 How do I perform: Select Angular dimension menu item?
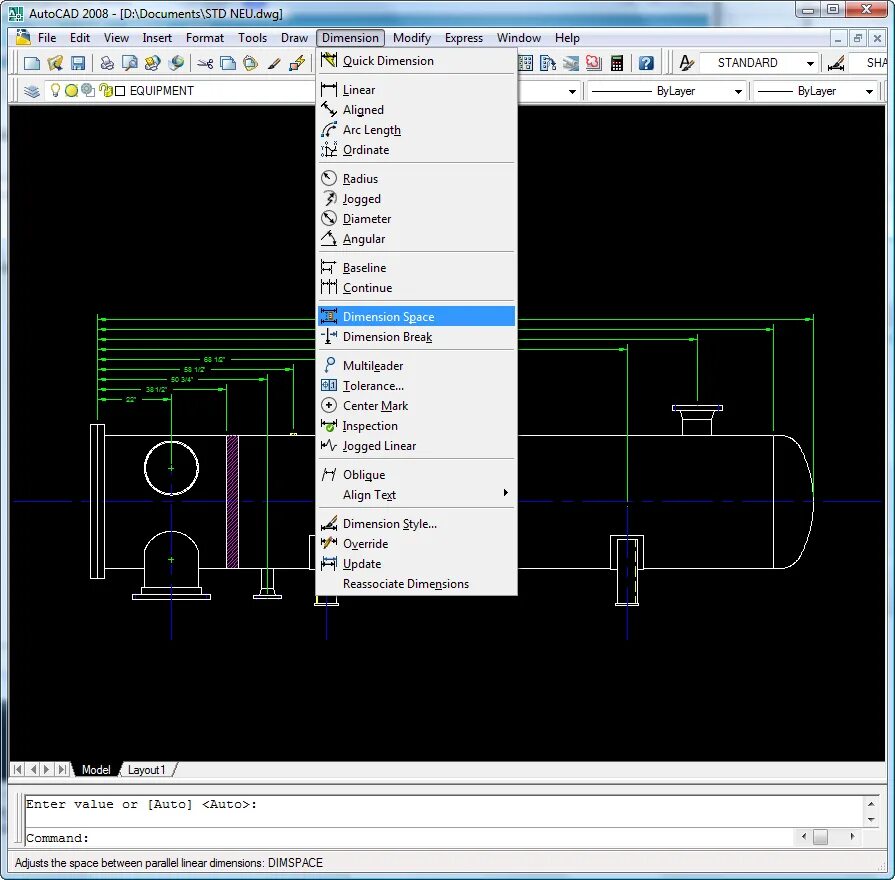tap(417, 239)
